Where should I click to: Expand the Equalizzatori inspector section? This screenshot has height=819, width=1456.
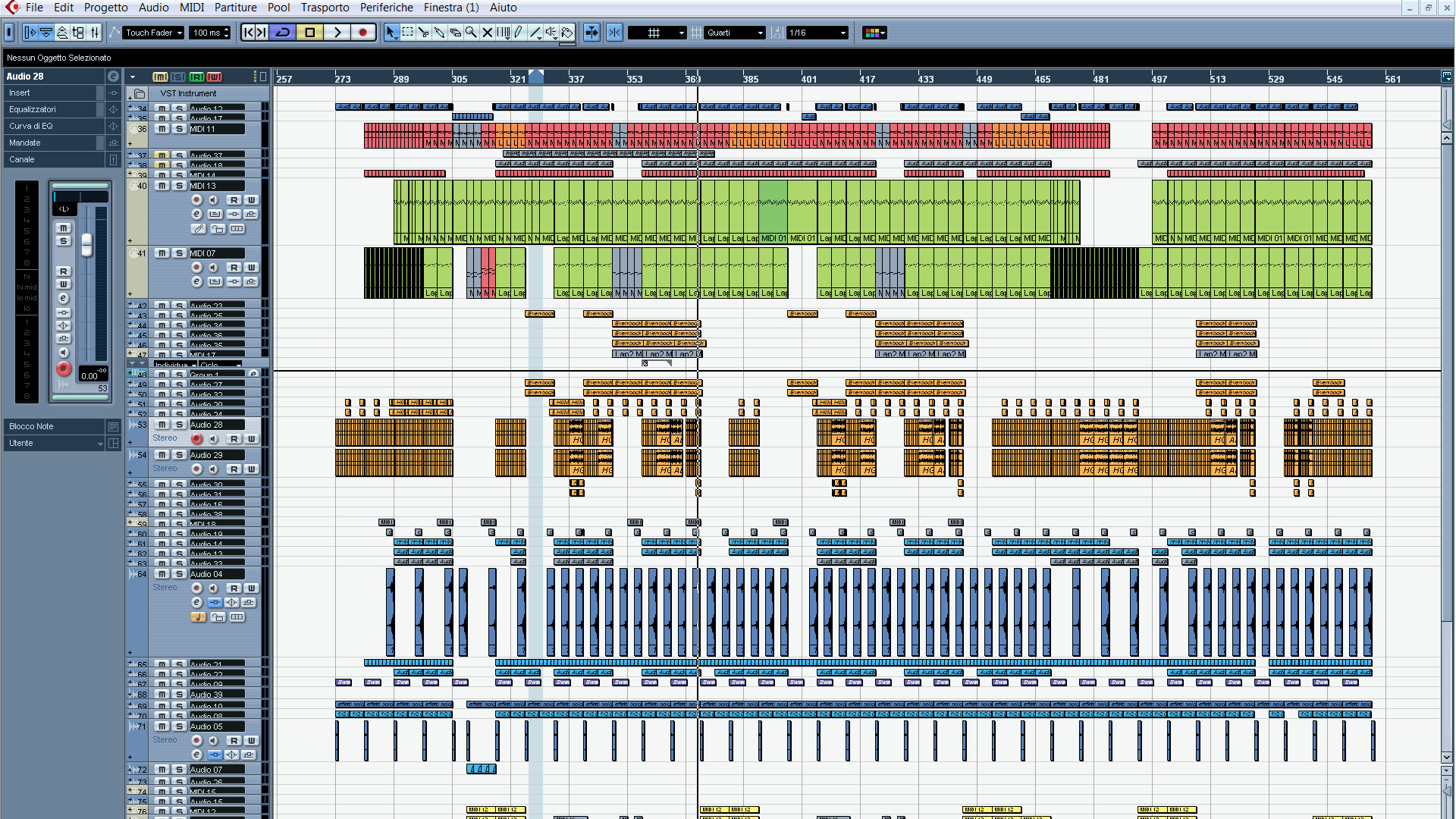(x=53, y=110)
